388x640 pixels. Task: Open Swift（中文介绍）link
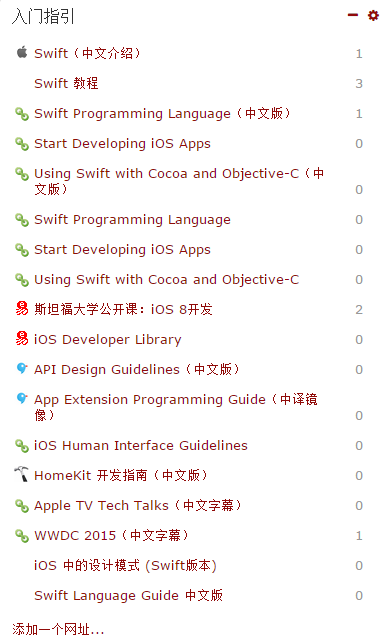[x=88, y=53]
